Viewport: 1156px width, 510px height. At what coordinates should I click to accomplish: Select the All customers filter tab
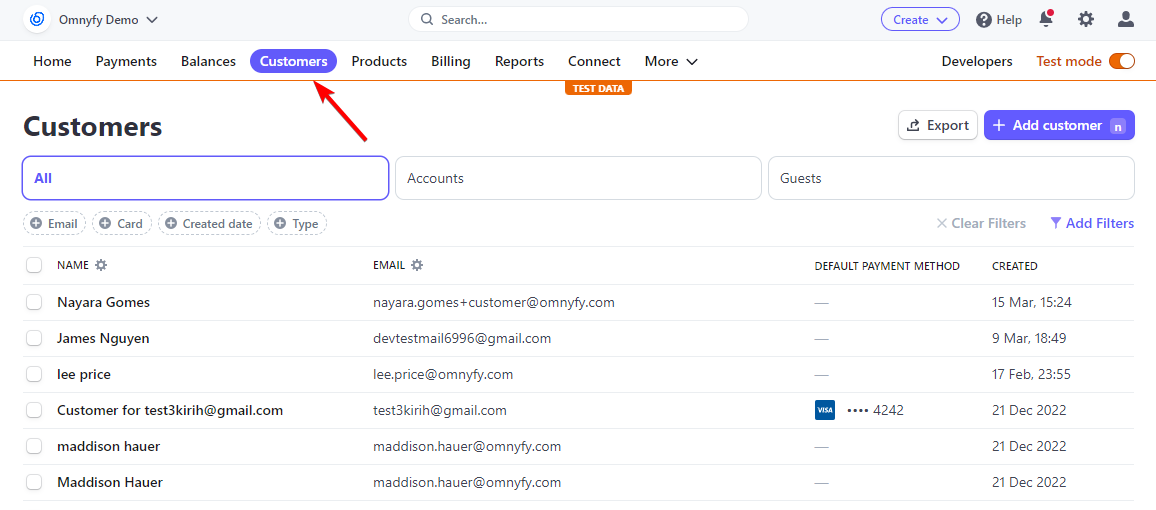pyautogui.click(x=206, y=178)
